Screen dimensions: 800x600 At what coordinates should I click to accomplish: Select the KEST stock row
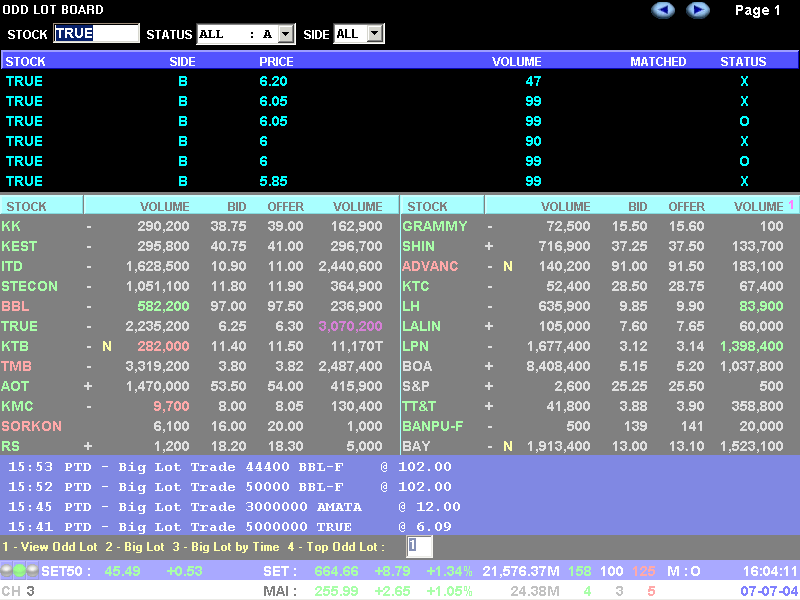(199, 246)
